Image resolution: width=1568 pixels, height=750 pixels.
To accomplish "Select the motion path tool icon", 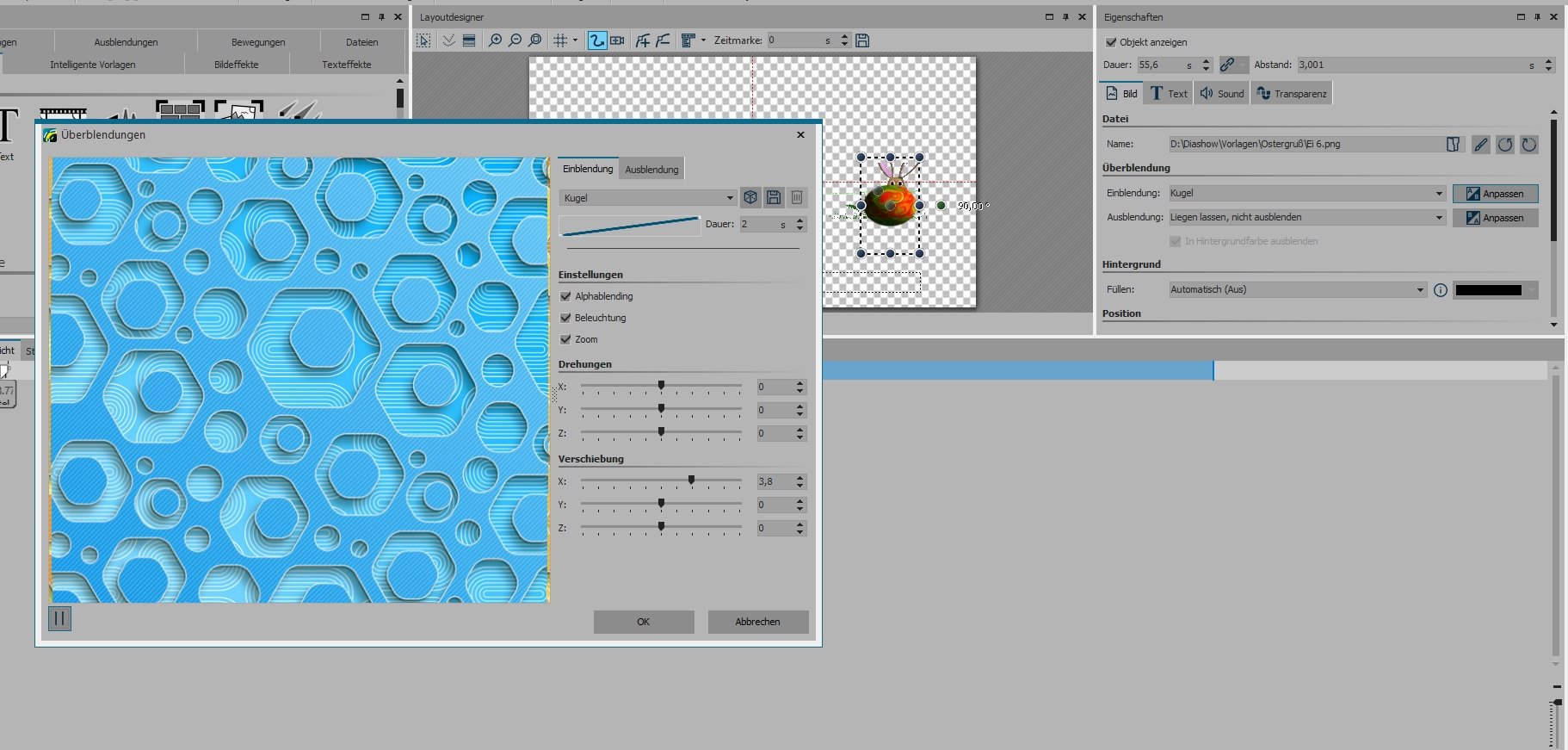I will (x=596, y=40).
